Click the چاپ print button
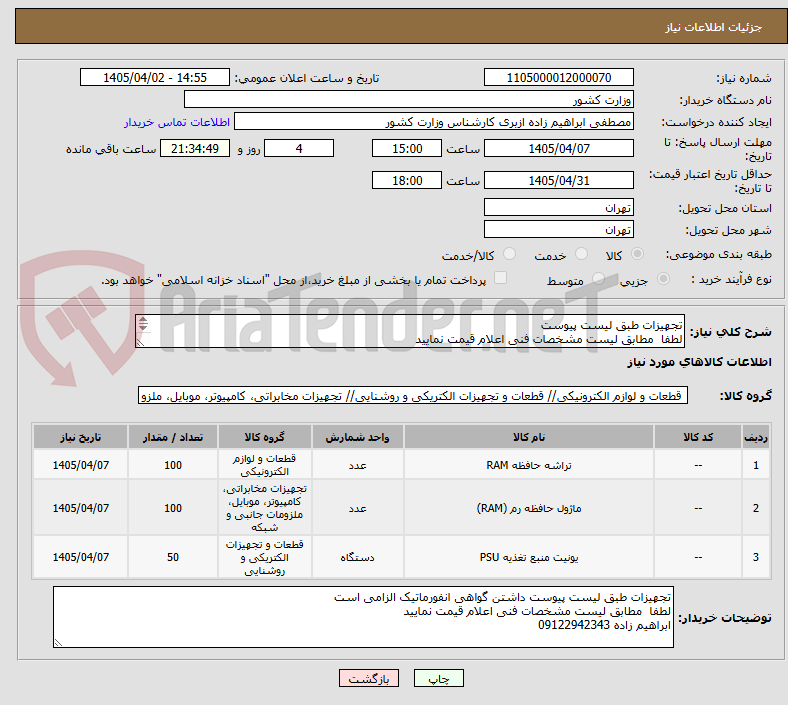Screen dimensions: 788x705 click(x=438, y=678)
